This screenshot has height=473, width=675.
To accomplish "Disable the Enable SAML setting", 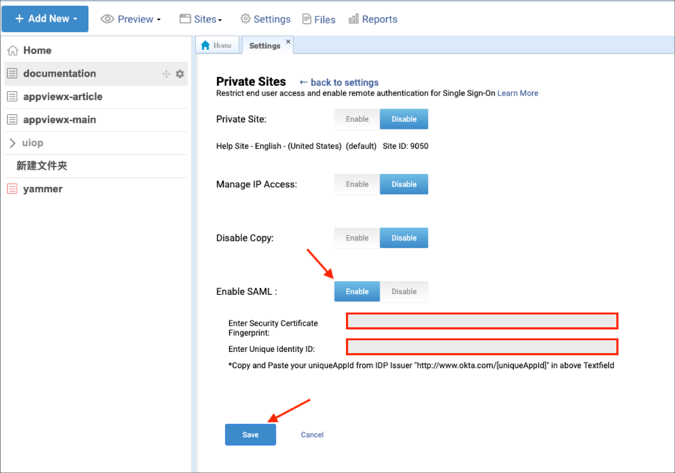I will (x=404, y=291).
